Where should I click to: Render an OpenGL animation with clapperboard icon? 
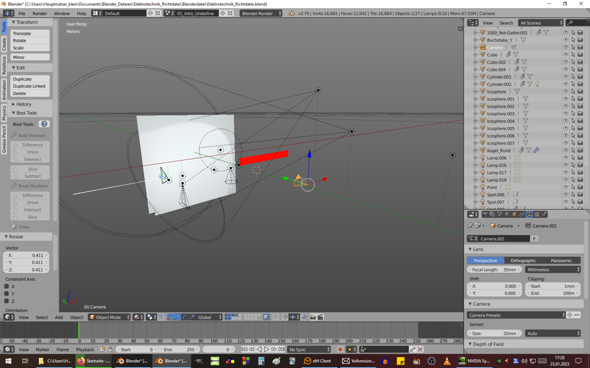tap(320, 317)
